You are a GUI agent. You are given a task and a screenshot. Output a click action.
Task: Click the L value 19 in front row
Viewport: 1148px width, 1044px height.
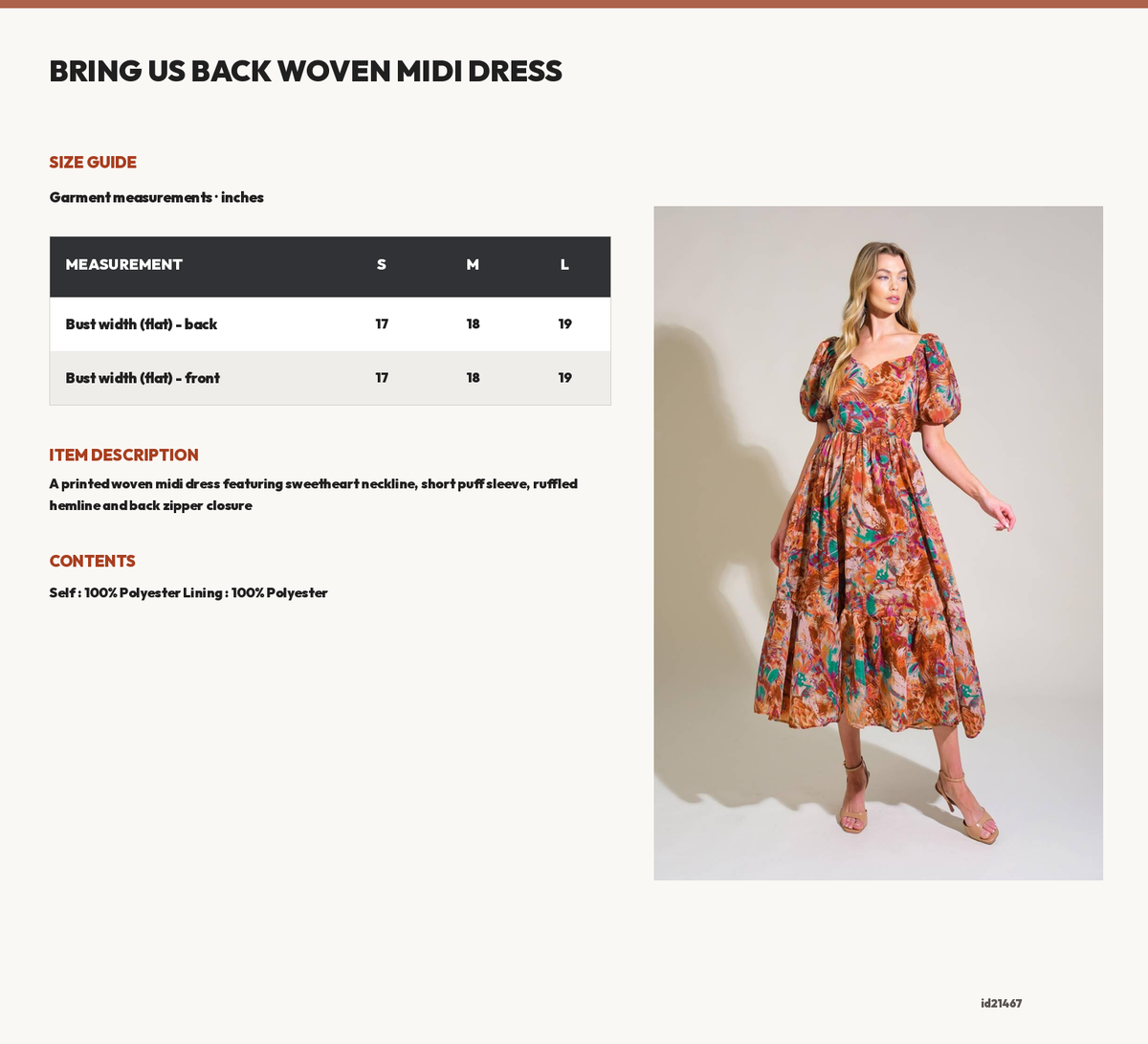tap(564, 378)
